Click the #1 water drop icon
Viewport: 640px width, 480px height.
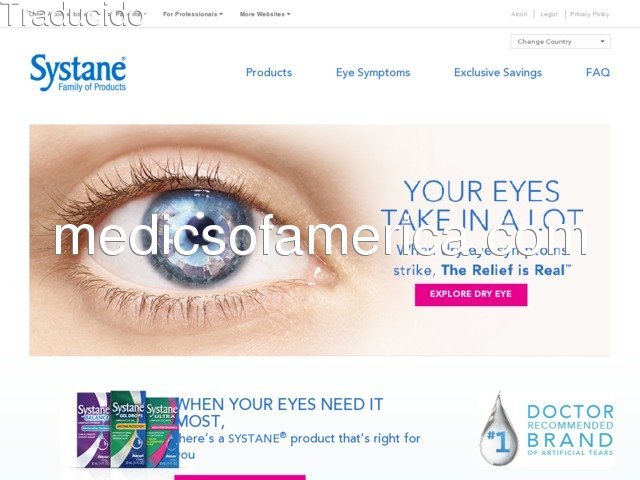[x=500, y=429]
